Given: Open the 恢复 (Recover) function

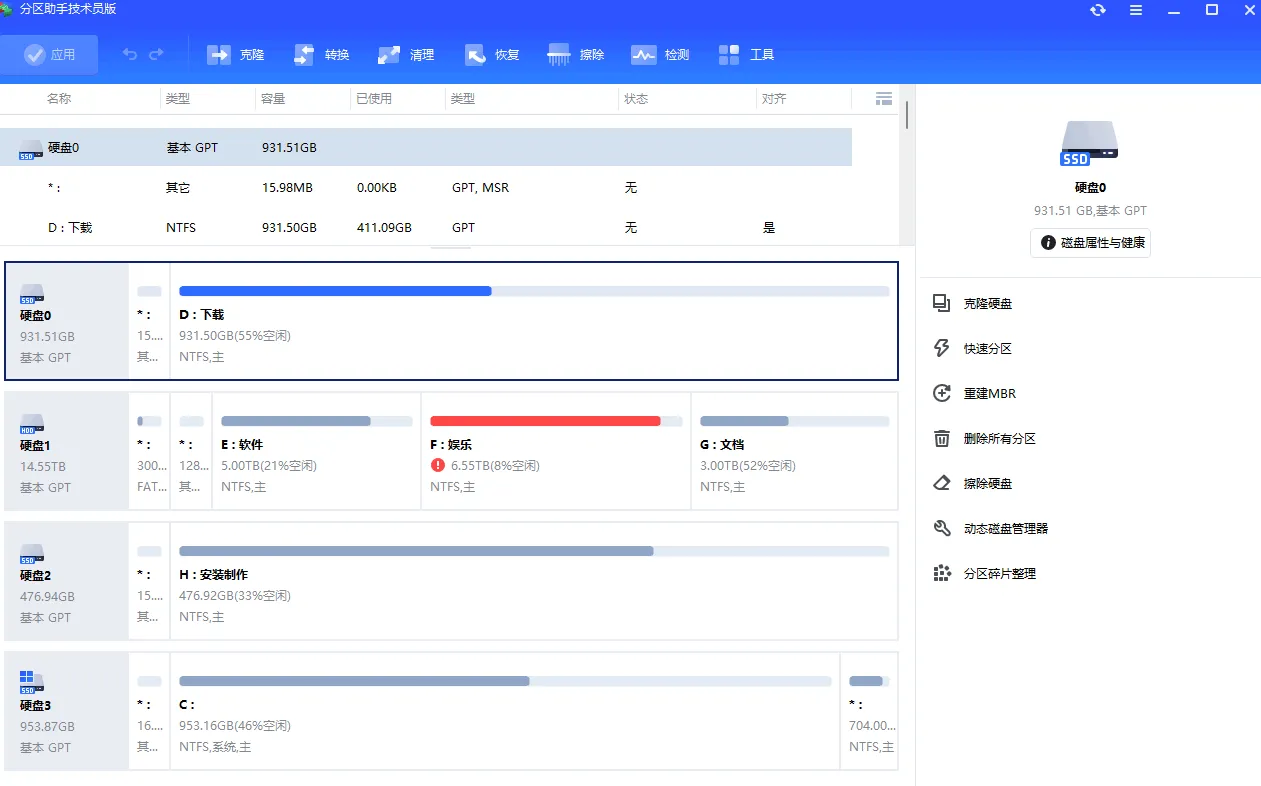Looking at the screenshot, I should pyautogui.click(x=491, y=55).
